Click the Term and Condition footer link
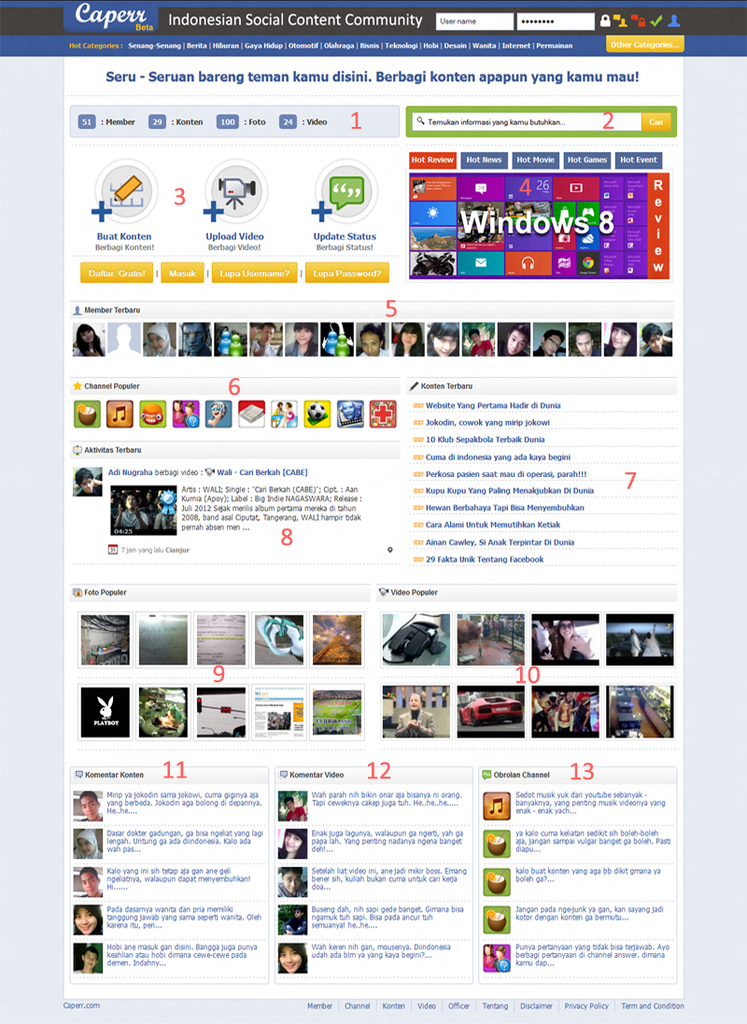The width and height of the screenshot is (747, 1024). tap(652, 1006)
